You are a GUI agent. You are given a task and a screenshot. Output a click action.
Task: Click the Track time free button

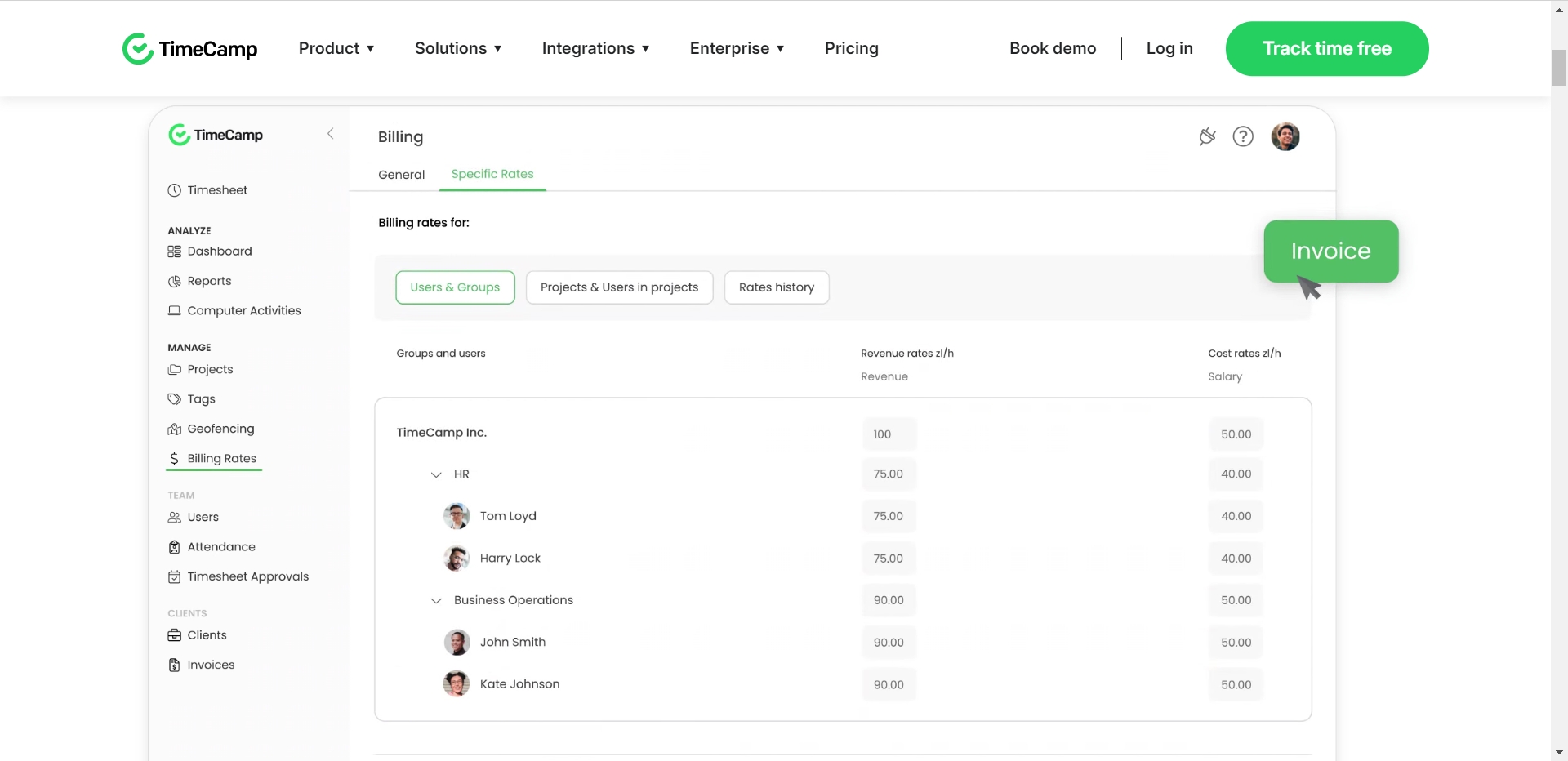[x=1327, y=48]
